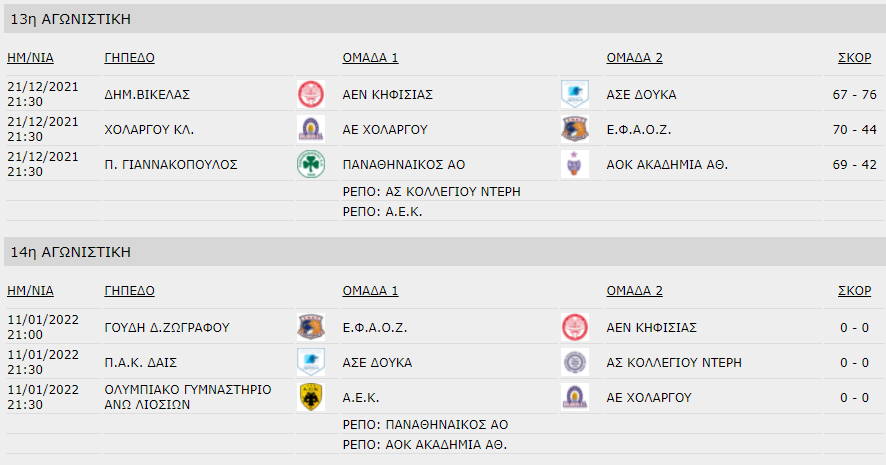The height and width of the screenshot is (465, 886).
Task: Click the ΑΕ ΧΟΛΑΡΓΟΥ logo in round 13
Action: coord(311,129)
